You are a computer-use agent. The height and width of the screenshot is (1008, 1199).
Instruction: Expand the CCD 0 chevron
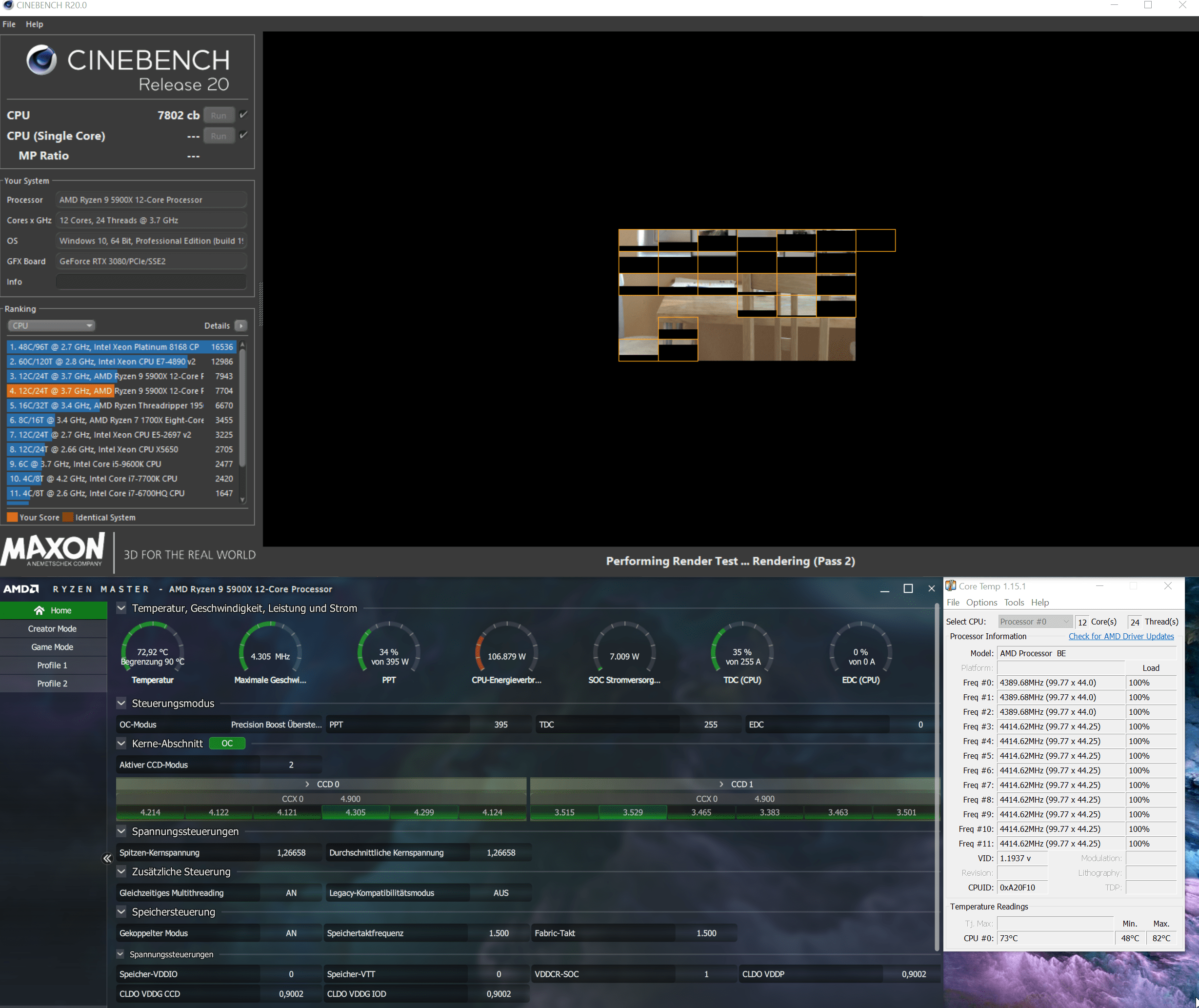tap(307, 784)
